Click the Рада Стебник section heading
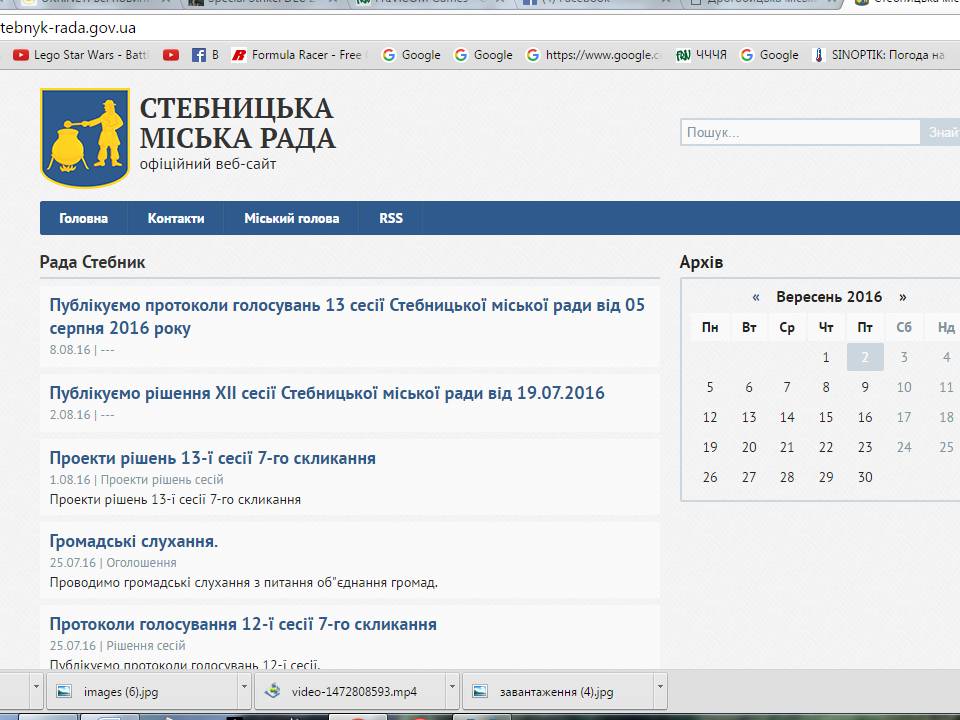 coord(92,262)
